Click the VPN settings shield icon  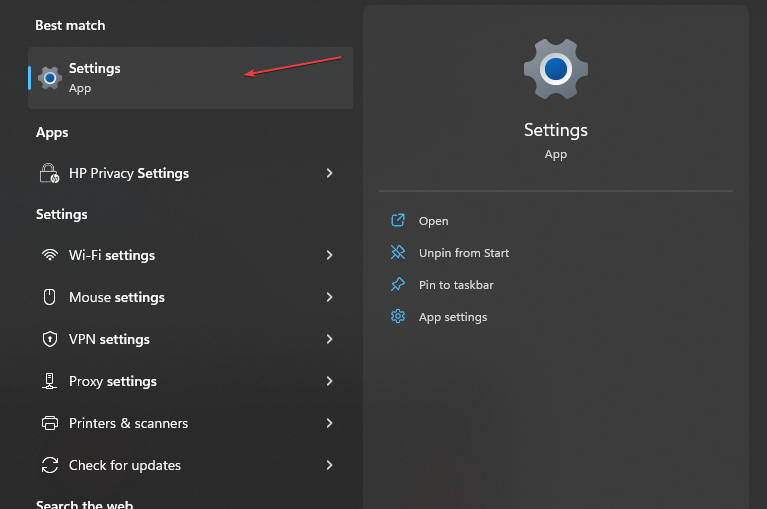[x=49, y=339]
